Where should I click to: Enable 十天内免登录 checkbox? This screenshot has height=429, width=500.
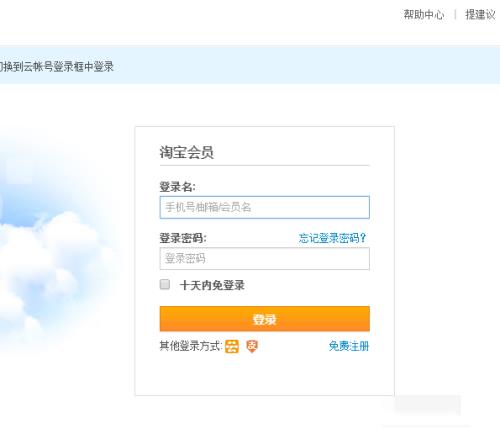(x=165, y=284)
